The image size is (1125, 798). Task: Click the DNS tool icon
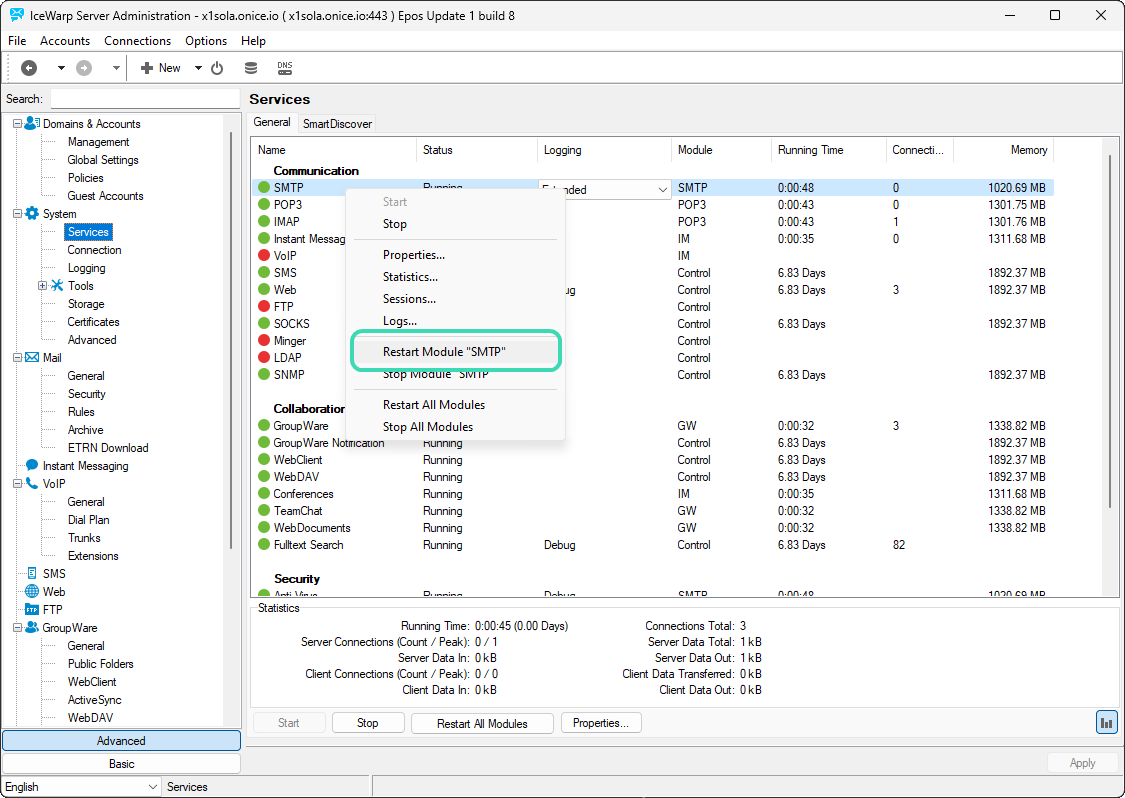285,68
